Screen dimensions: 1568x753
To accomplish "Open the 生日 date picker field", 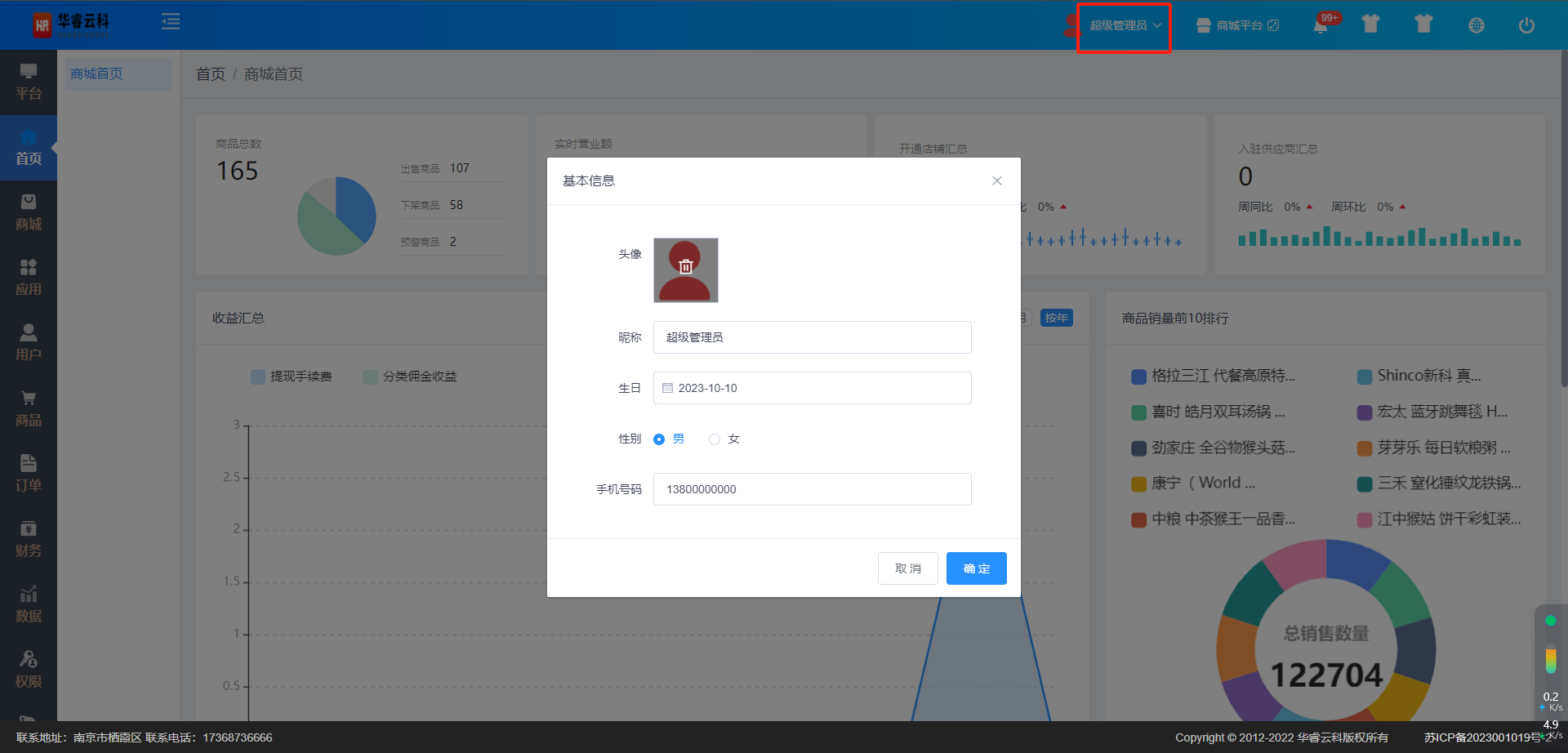I will point(812,388).
